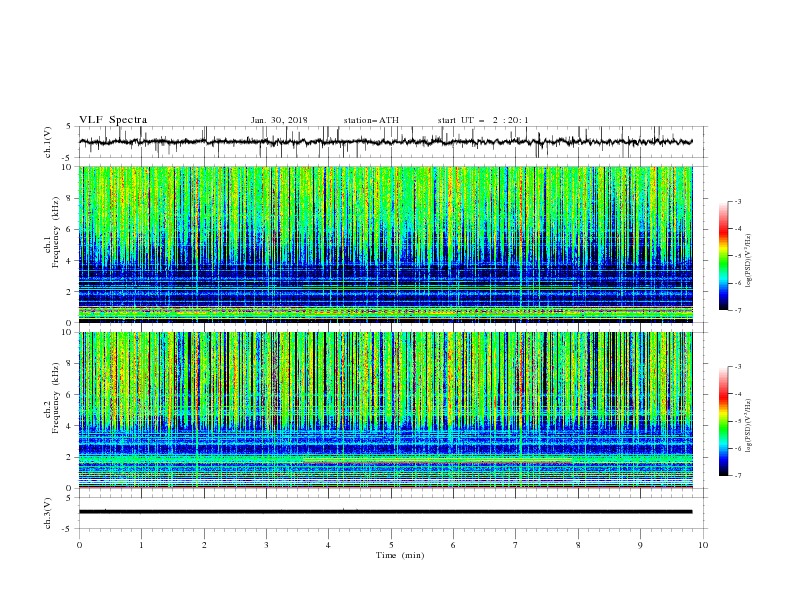Select the ch.1 "Frequency (kHz)" axis label
The width and height of the screenshot is (792, 612).
click(x=56, y=232)
